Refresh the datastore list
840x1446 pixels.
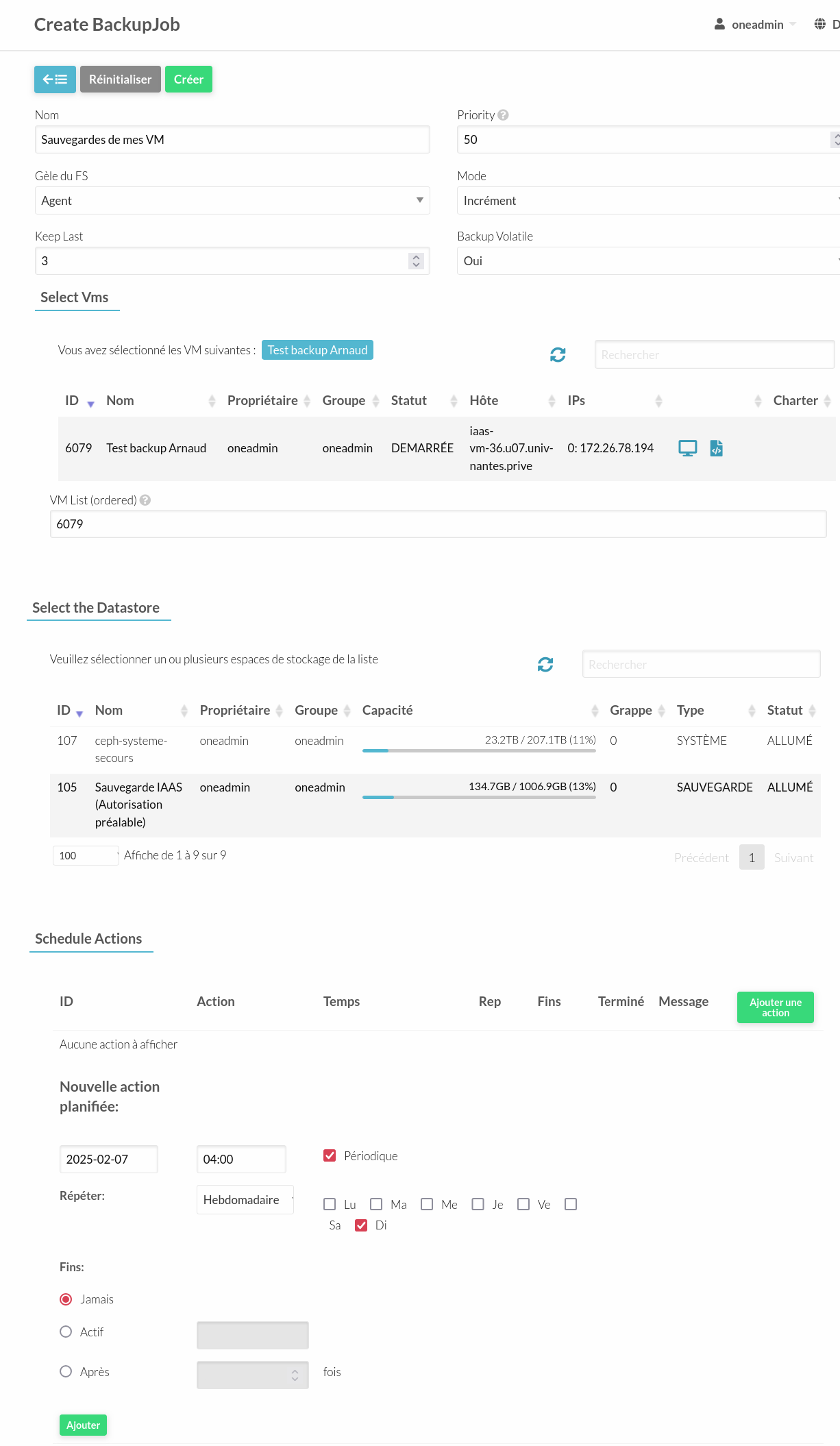tap(545, 664)
